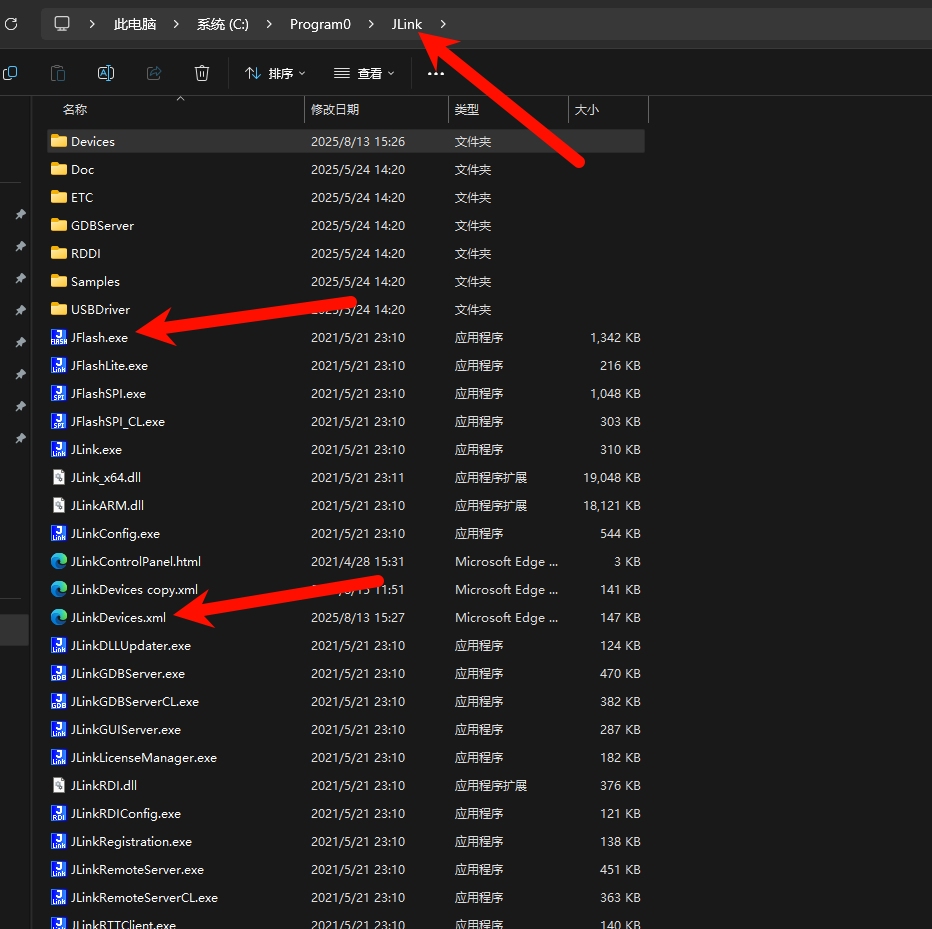Screen dimensions: 932x929
Task: Select JLinkGUIServer.exe file name
Action: coord(126,729)
